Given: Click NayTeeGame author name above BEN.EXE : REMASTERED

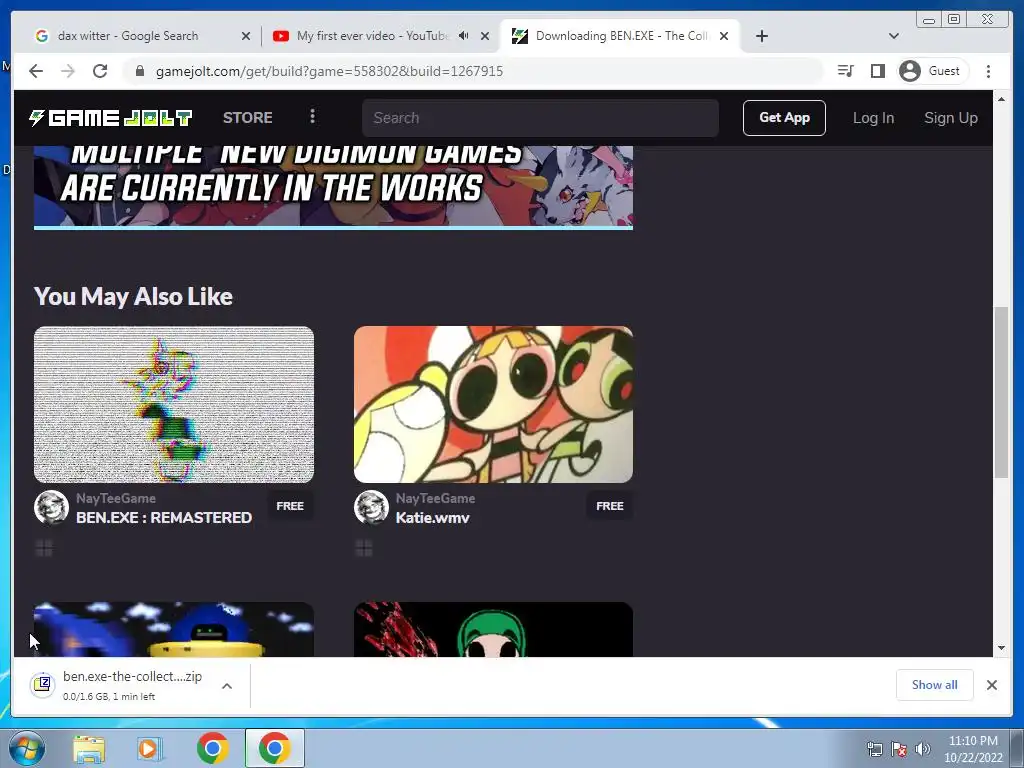Looking at the screenshot, I should pyautogui.click(x=116, y=498).
